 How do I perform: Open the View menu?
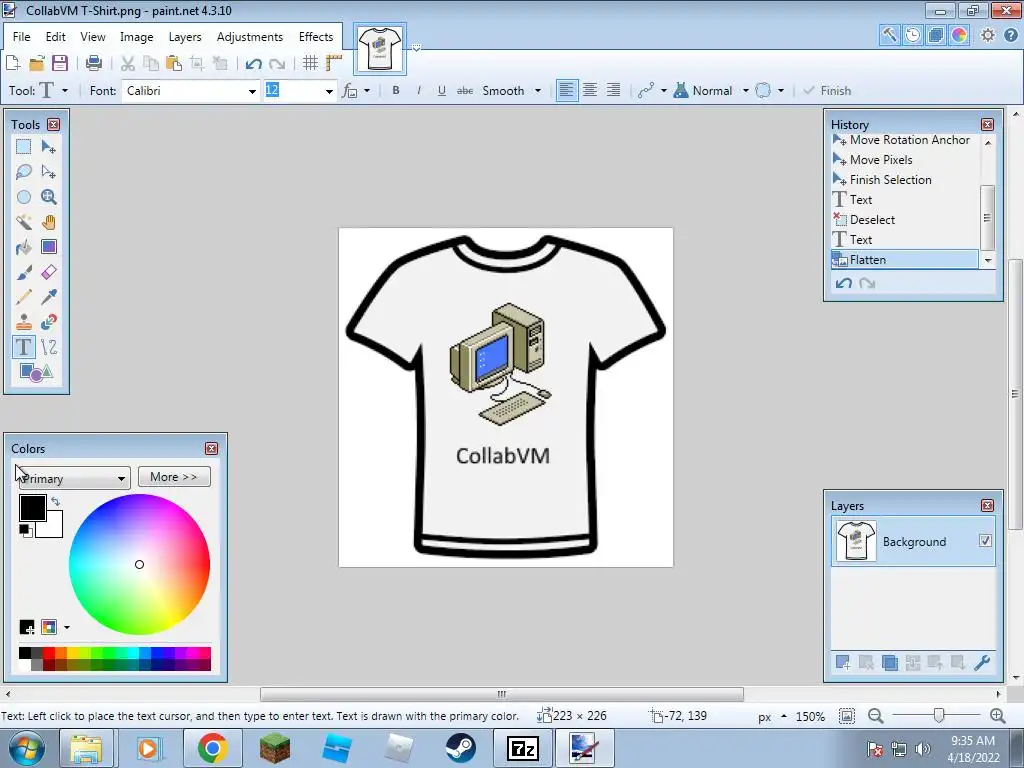pos(93,37)
